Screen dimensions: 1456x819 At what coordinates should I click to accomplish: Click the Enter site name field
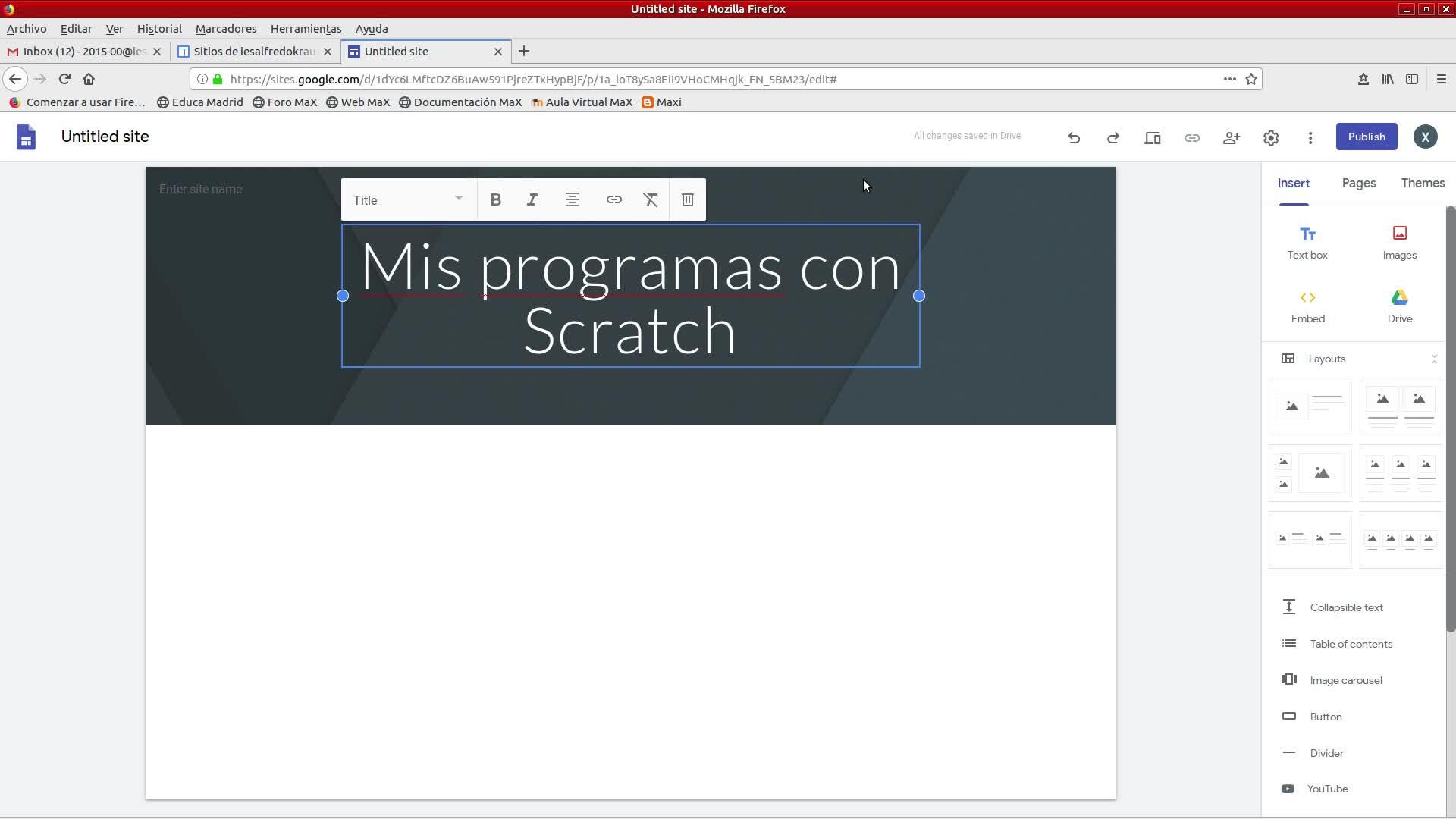click(201, 189)
